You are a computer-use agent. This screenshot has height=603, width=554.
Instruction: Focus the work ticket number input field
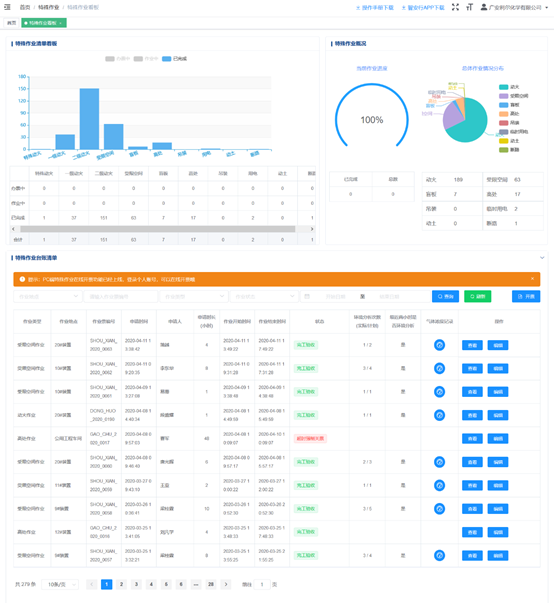121,297
